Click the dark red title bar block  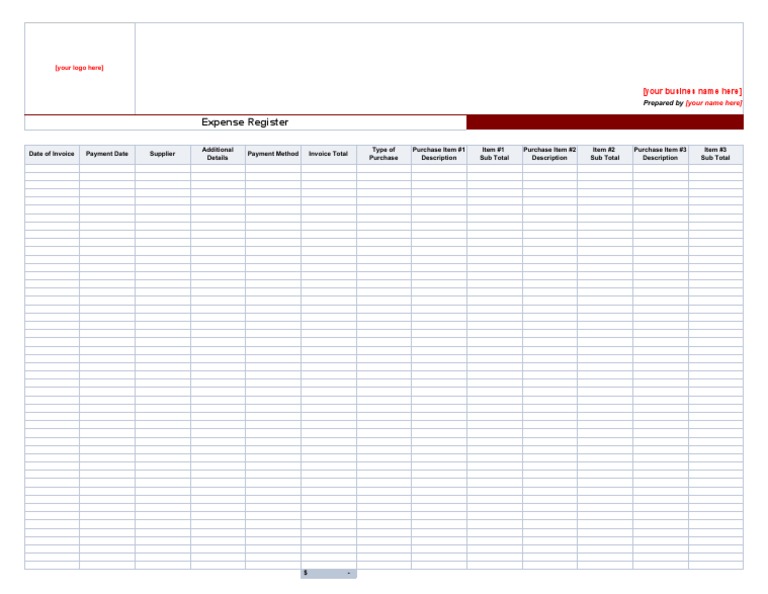coord(605,122)
